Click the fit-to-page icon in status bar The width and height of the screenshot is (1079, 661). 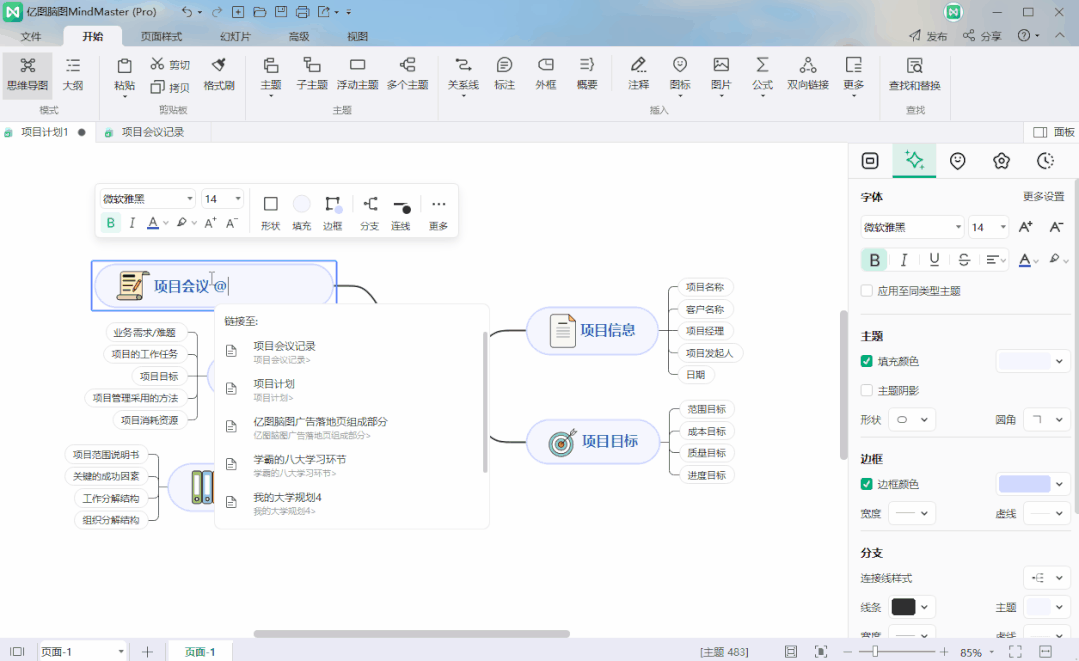pos(820,651)
